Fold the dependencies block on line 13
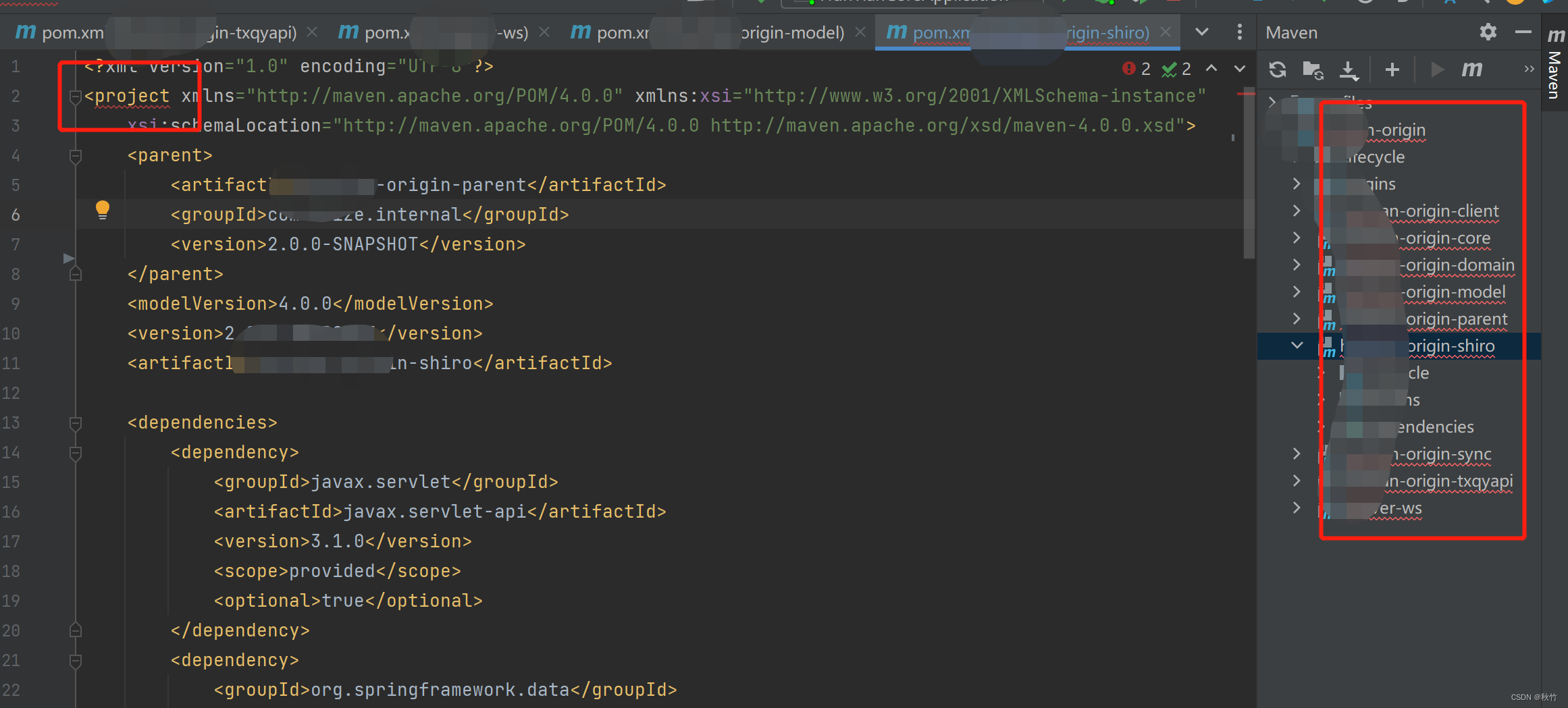1568x708 pixels. [76, 423]
